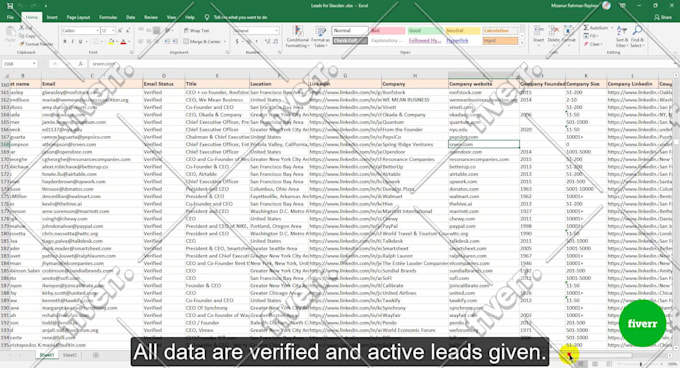Open the File menu
This screenshot has height=368, width=680.
tap(10, 17)
